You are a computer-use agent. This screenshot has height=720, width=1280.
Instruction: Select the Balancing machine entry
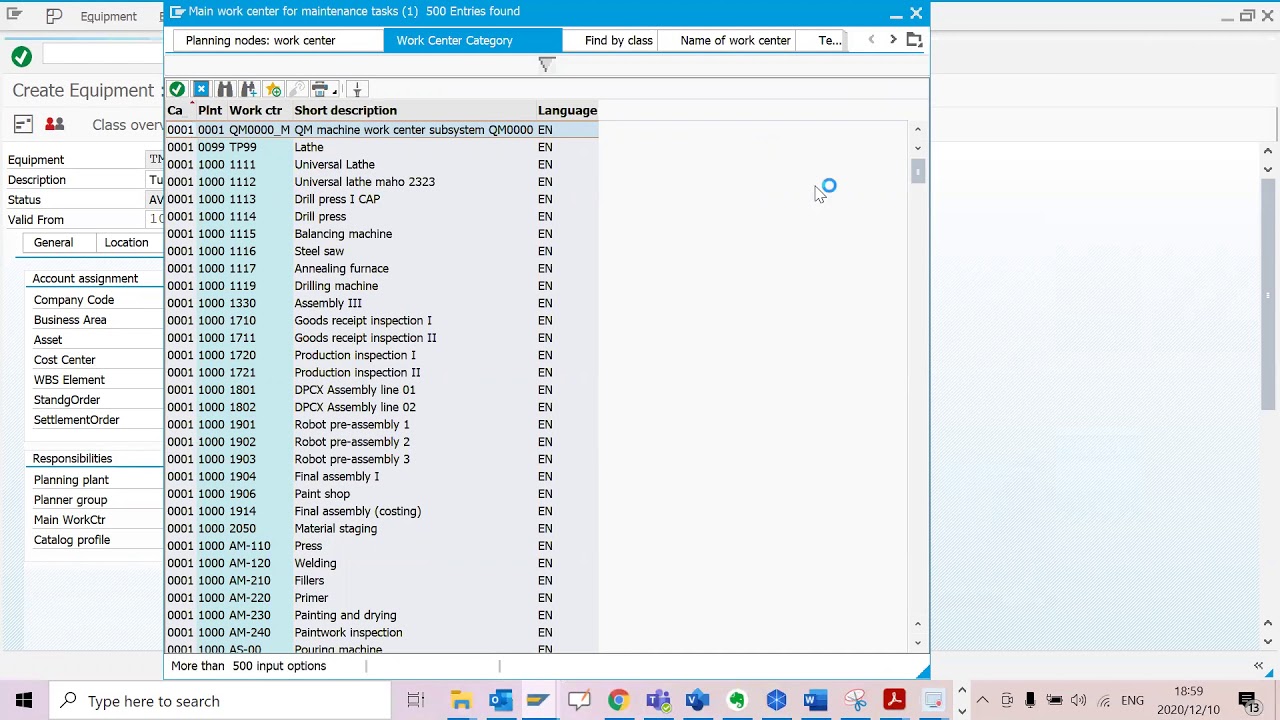(382, 234)
